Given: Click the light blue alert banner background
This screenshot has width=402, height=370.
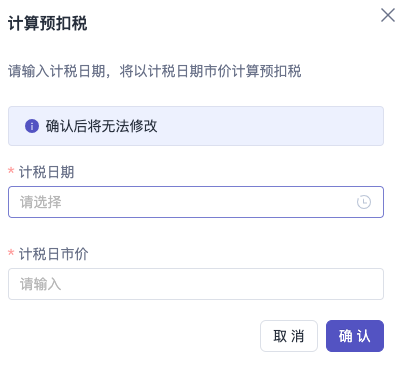Looking at the screenshot, I should tap(267, 126).
